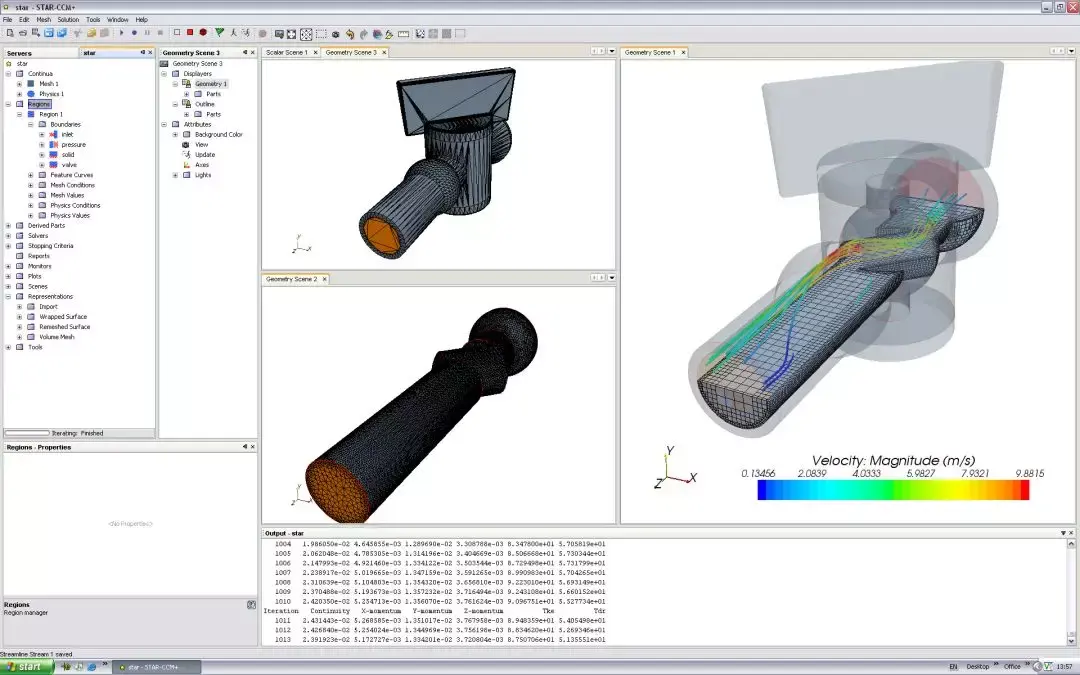The height and width of the screenshot is (675, 1080).
Task: Collapse the Continua node
Action: (8, 74)
